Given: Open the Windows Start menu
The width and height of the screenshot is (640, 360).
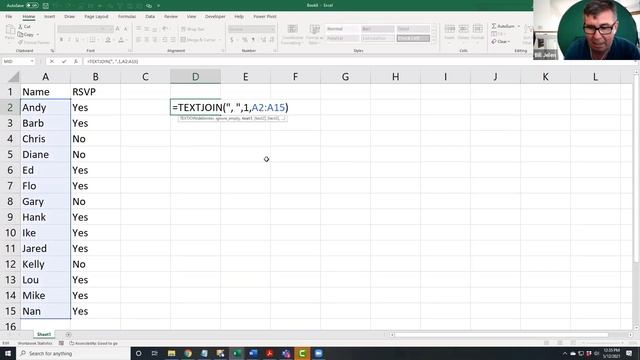Looking at the screenshot, I should tap(8, 353).
